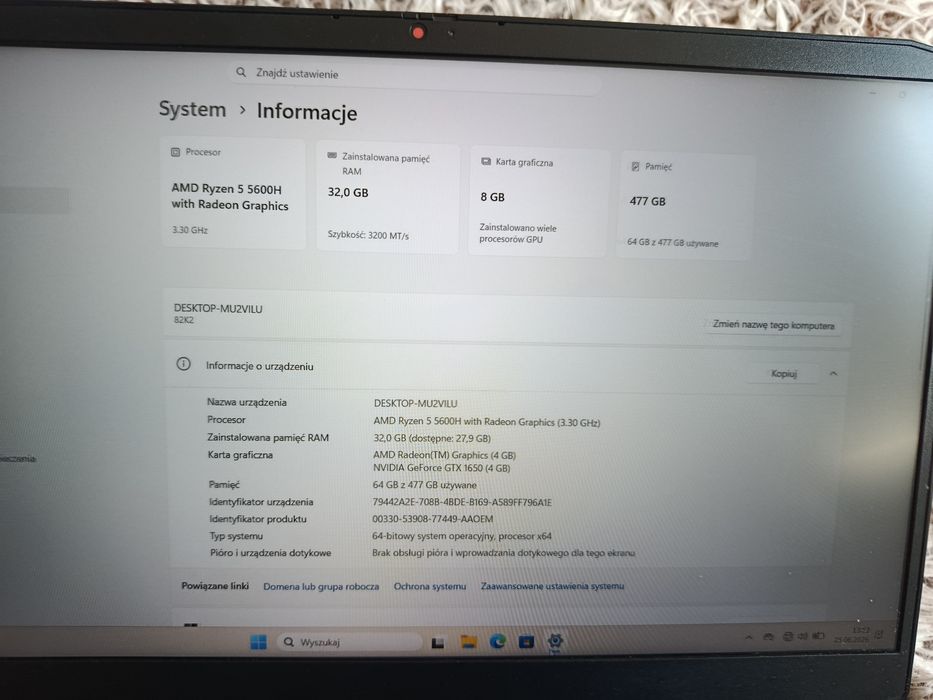Click the Szybkość: 3200 MT/s text
Screen dimensions: 933x700
coord(368,235)
